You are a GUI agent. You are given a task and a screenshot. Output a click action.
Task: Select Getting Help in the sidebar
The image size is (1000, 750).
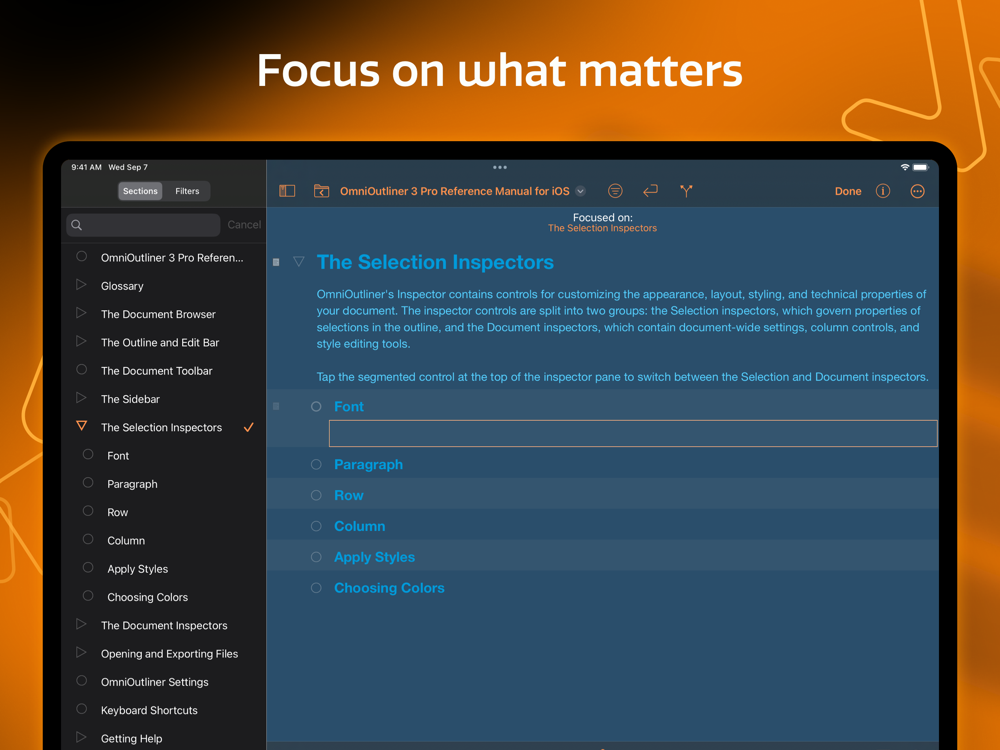(x=131, y=739)
